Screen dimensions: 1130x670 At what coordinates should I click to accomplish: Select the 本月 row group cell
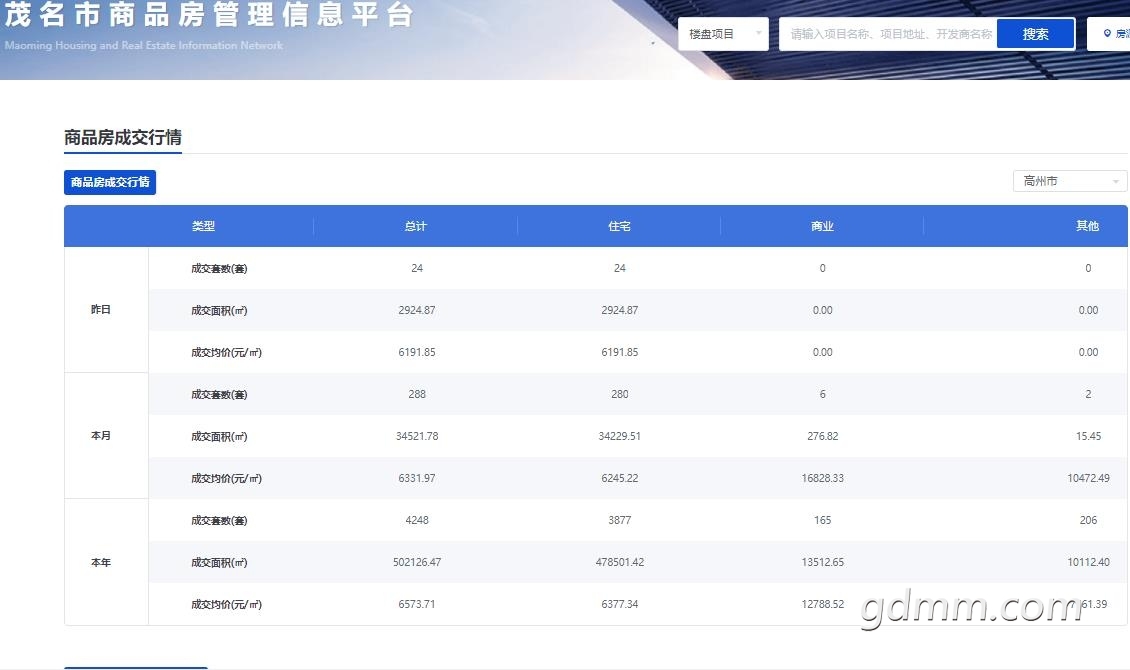pyautogui.click(x=101, y=436)
